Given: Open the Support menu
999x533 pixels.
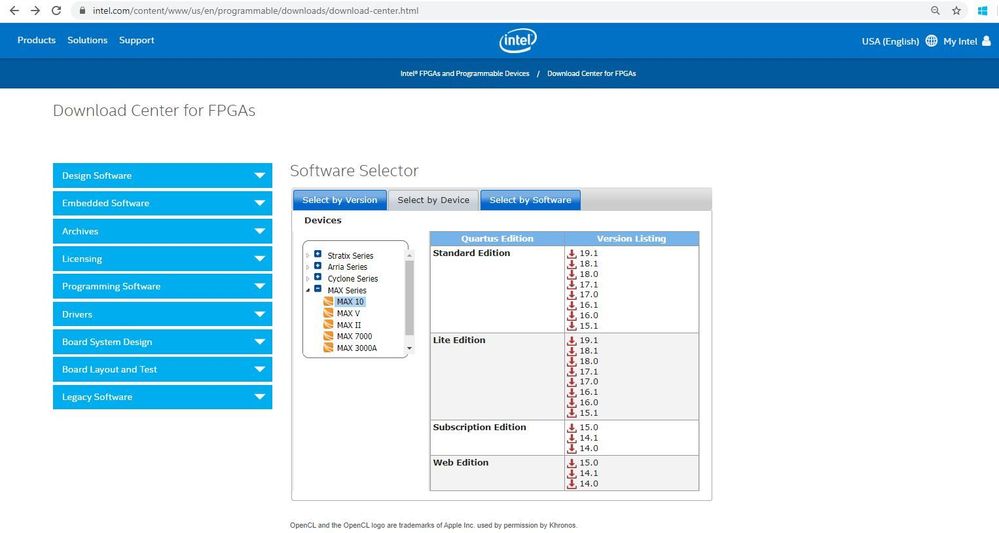Looking at the screenshot, I should (136, 40).
